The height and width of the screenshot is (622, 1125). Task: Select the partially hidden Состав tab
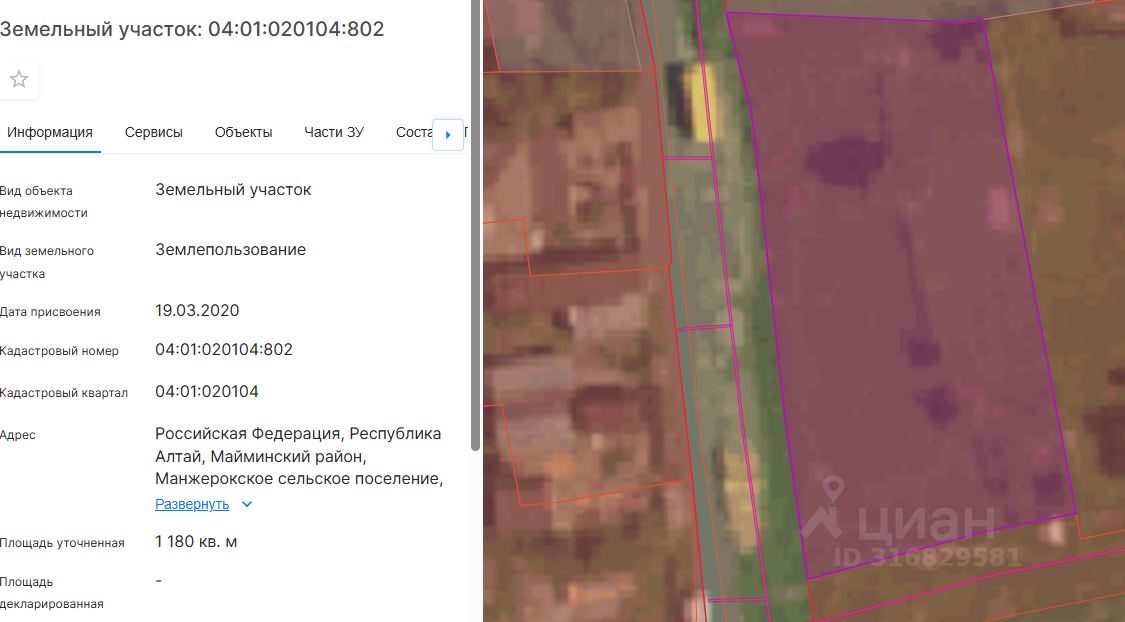coord(413,133)
